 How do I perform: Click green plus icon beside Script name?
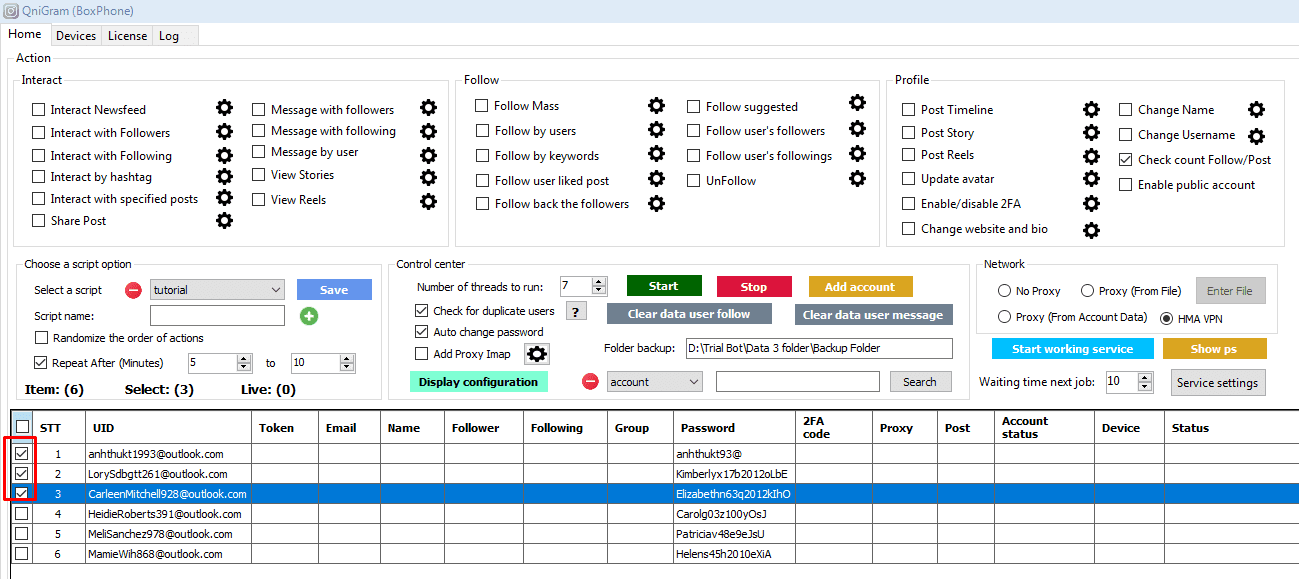click(x=309, y=316)
